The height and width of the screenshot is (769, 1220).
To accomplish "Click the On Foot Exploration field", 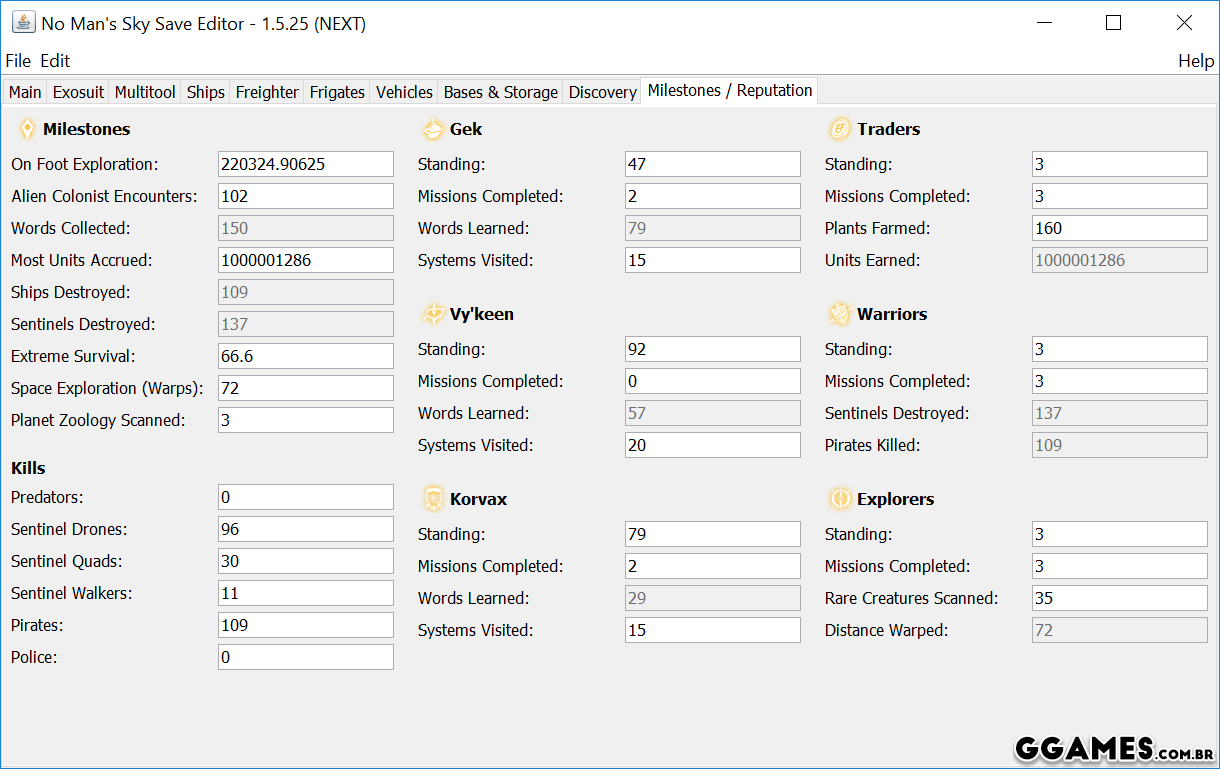I will [x=305, y=164].
